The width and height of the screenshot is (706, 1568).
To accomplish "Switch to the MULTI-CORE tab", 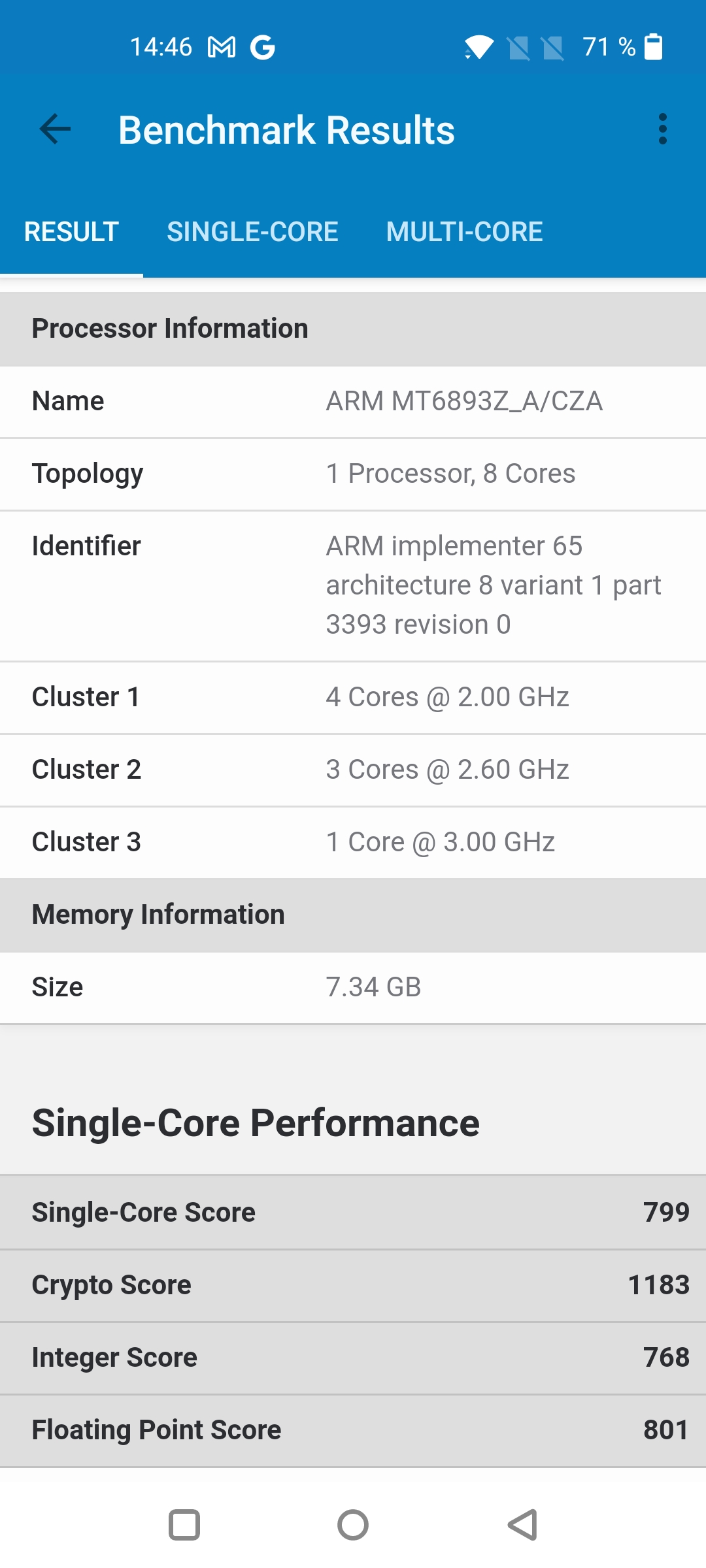I will tap(464, 232).
